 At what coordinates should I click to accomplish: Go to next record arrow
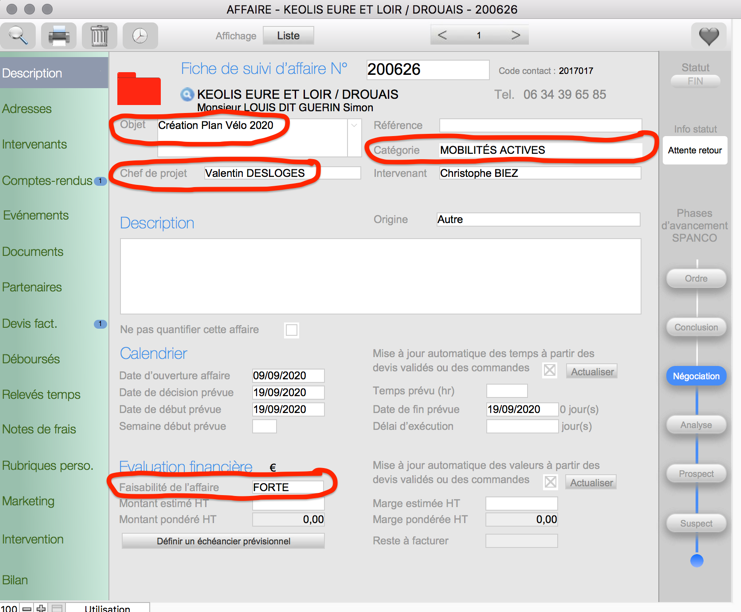pyautogui.click(x=516, y=36)
